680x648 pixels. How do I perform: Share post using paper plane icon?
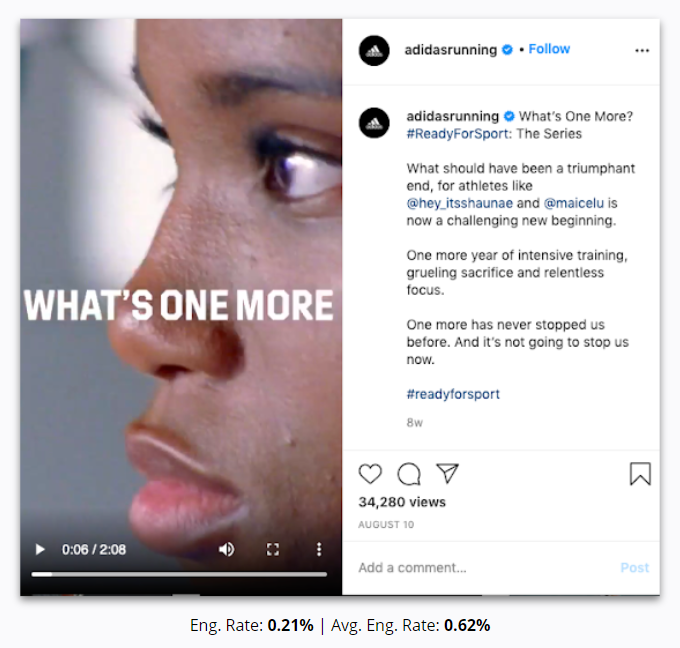point(447,473)
